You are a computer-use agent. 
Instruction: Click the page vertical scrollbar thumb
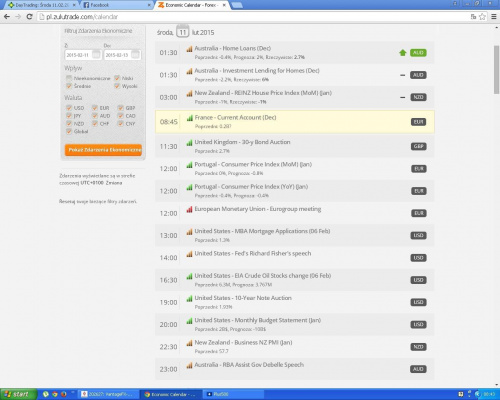pos(496,70)
